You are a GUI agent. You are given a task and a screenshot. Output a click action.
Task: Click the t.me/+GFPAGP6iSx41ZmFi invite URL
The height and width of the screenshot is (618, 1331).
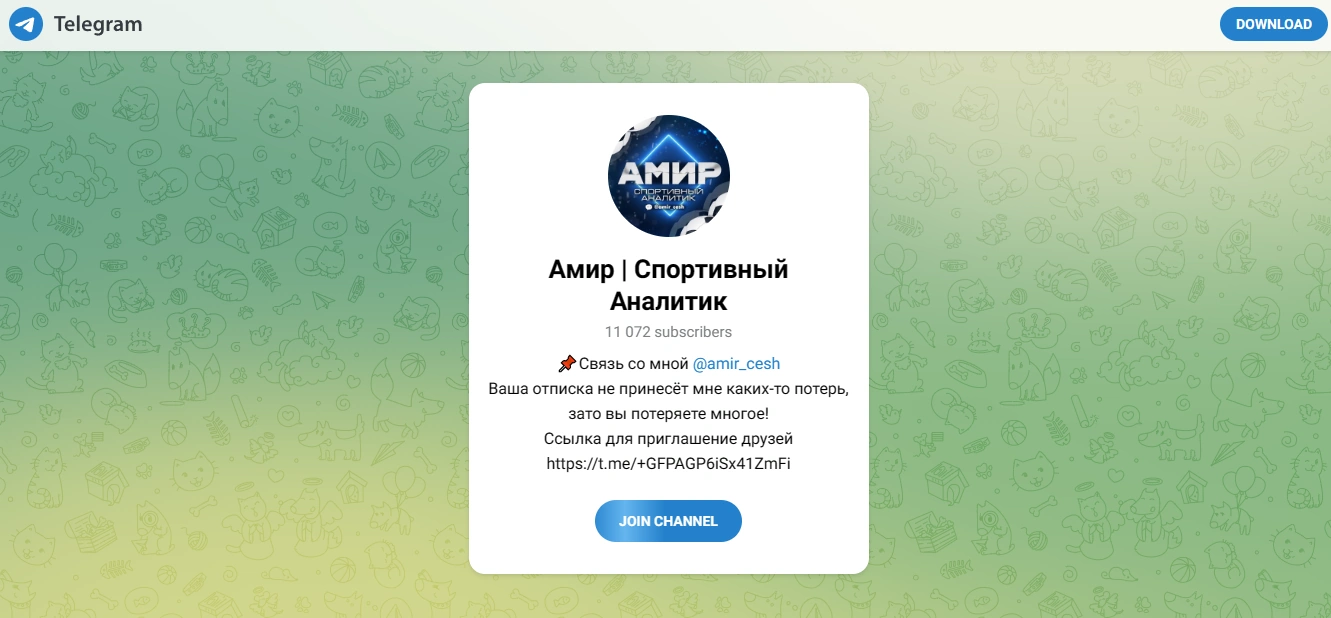click(669, 463)
